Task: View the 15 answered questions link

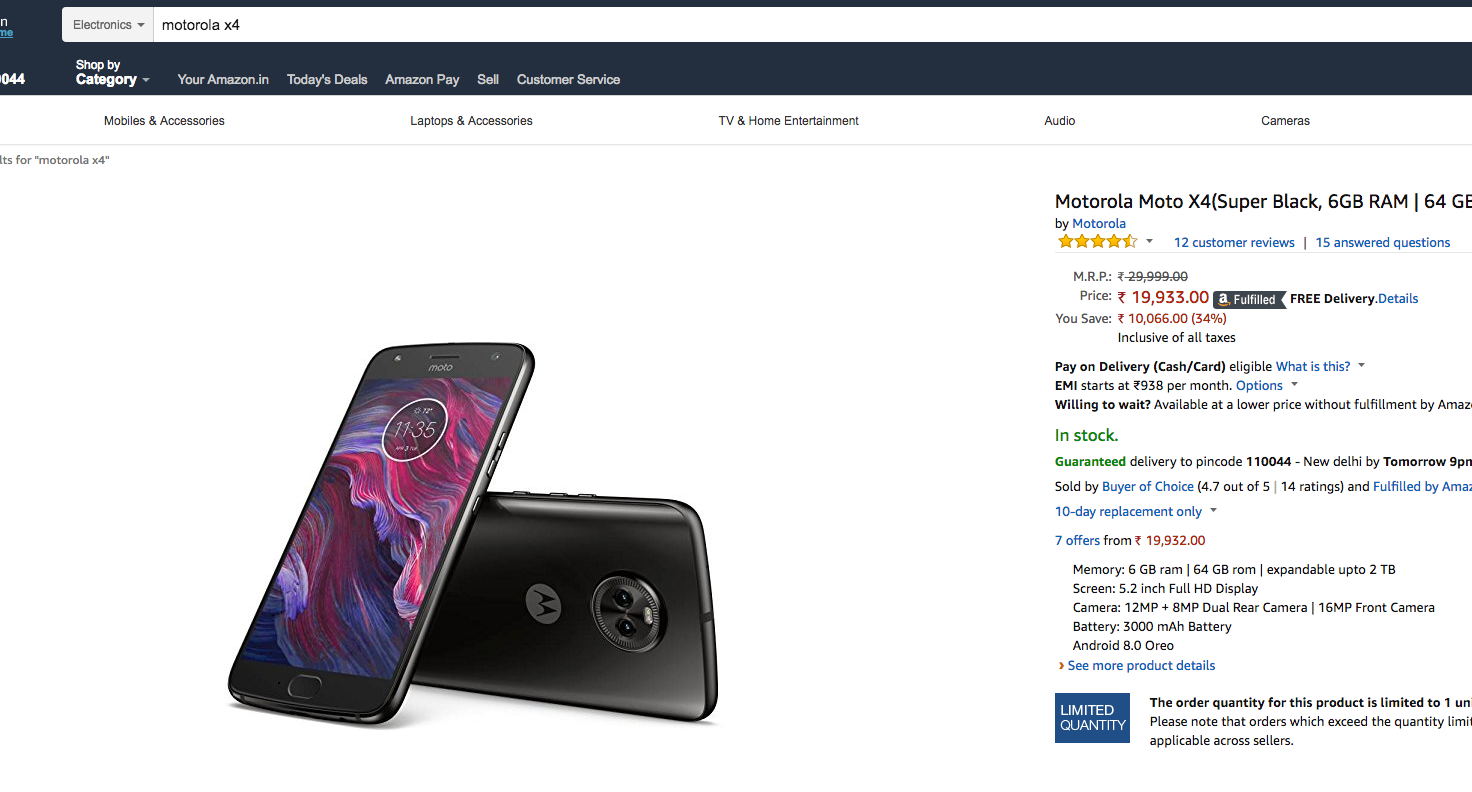Action: pyautogui.click(x=1382, y=243)
